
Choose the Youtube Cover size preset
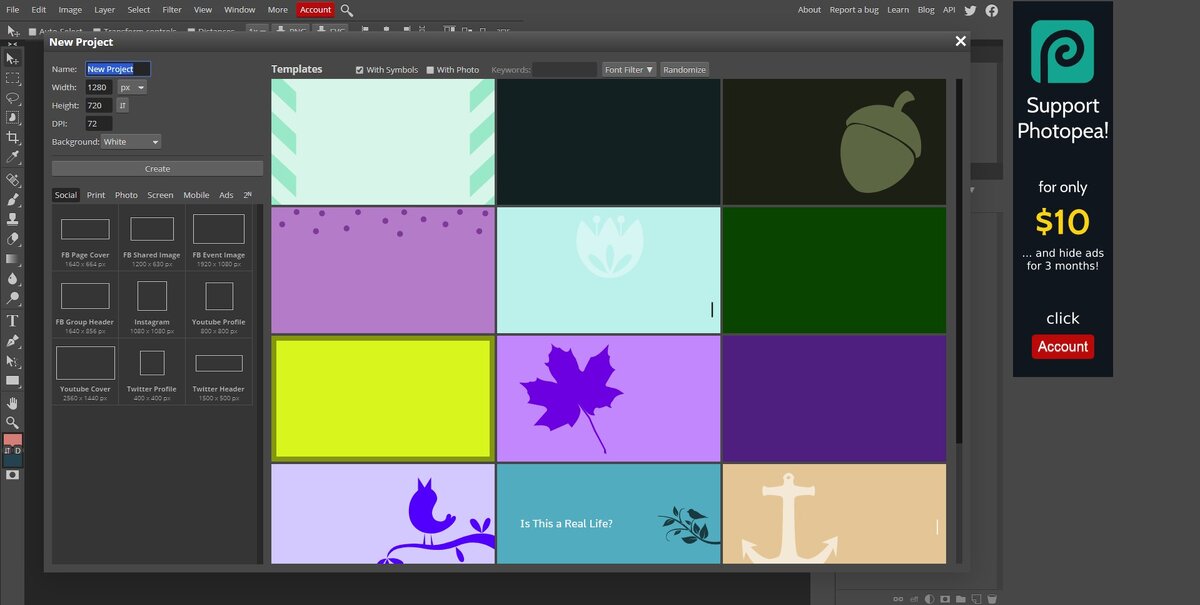(x=85, y=371)
